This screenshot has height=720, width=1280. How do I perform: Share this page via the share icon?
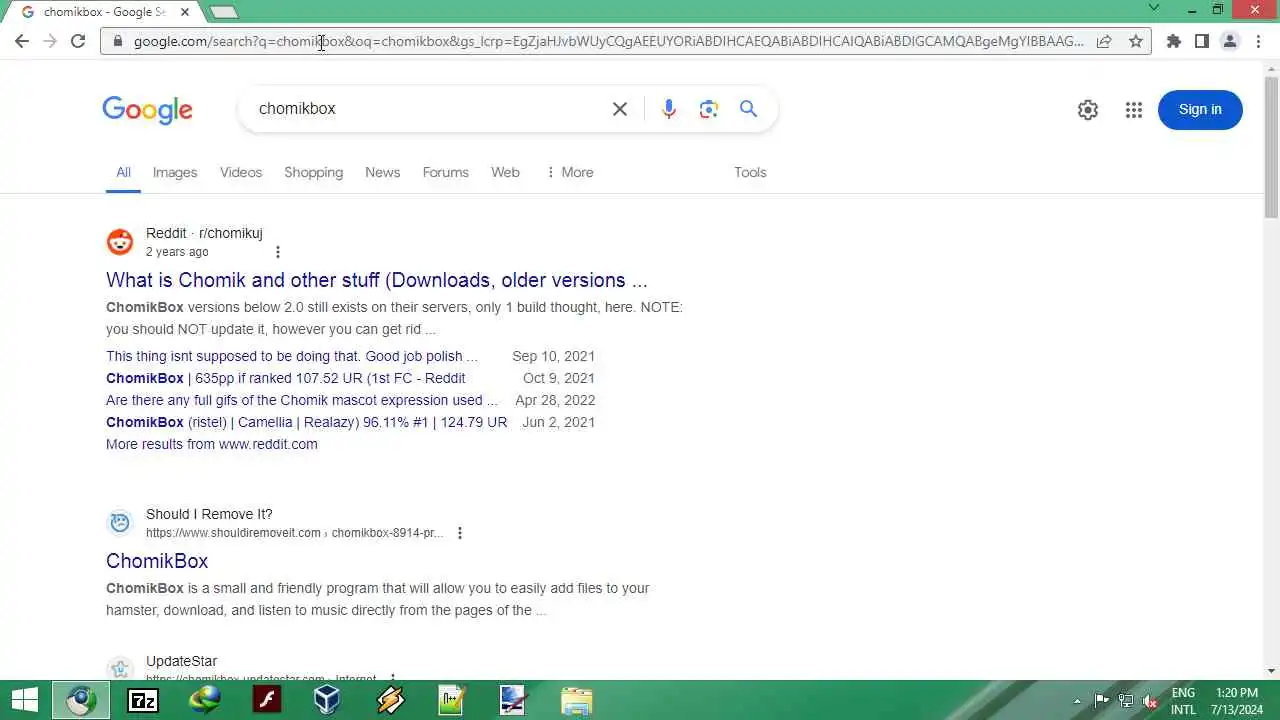[x=1104, y=41]
